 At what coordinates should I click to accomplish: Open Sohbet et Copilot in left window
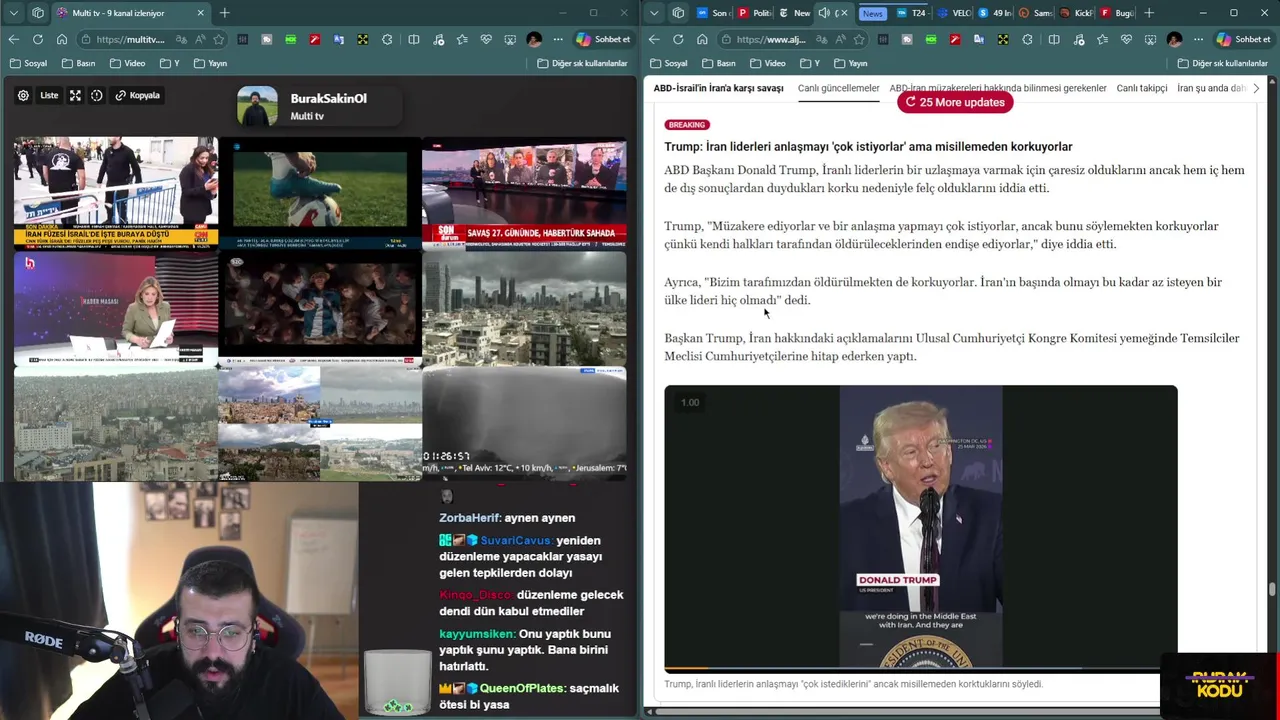point(603,39)
